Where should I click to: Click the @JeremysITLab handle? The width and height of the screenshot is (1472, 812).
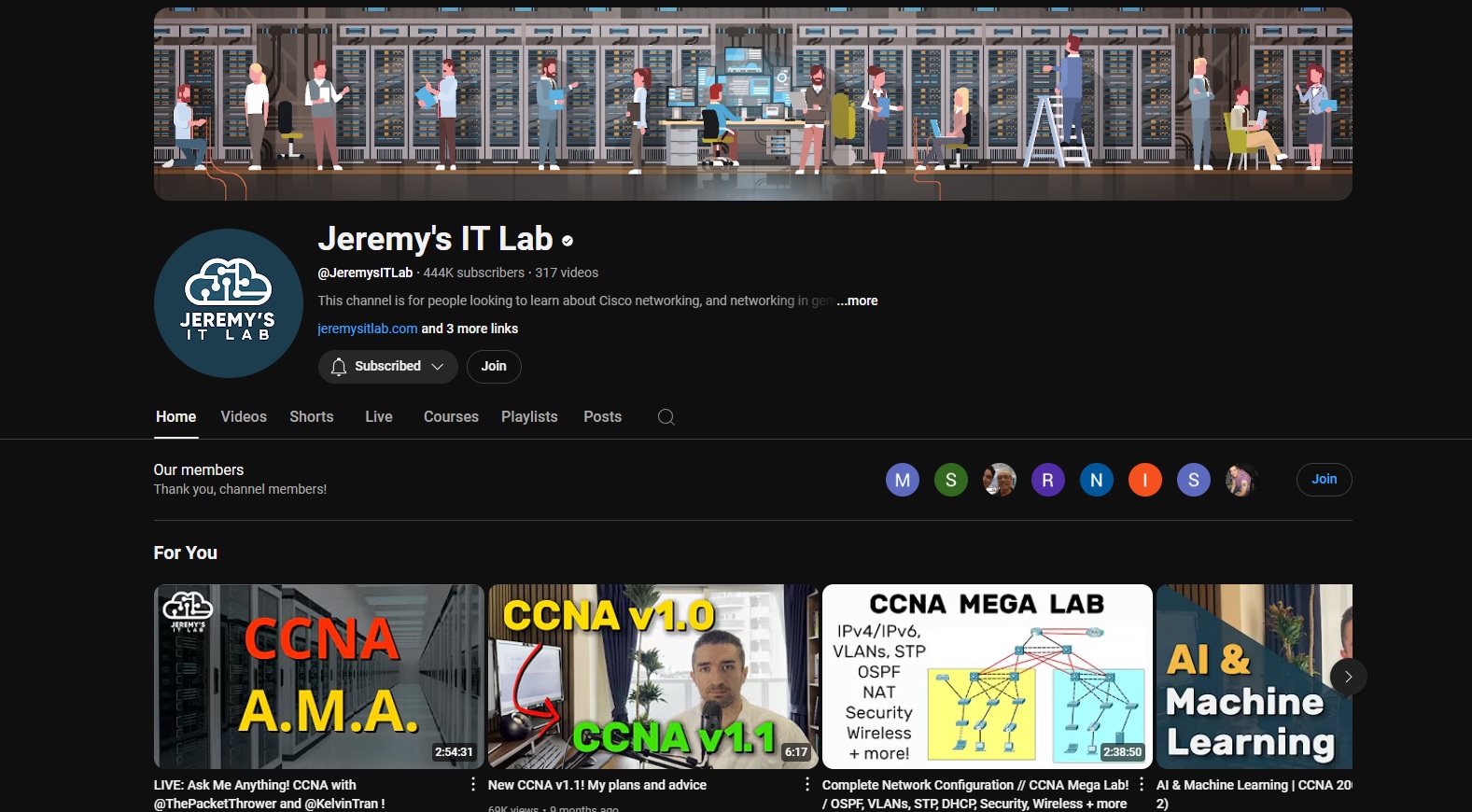click(x=365, y=273)
